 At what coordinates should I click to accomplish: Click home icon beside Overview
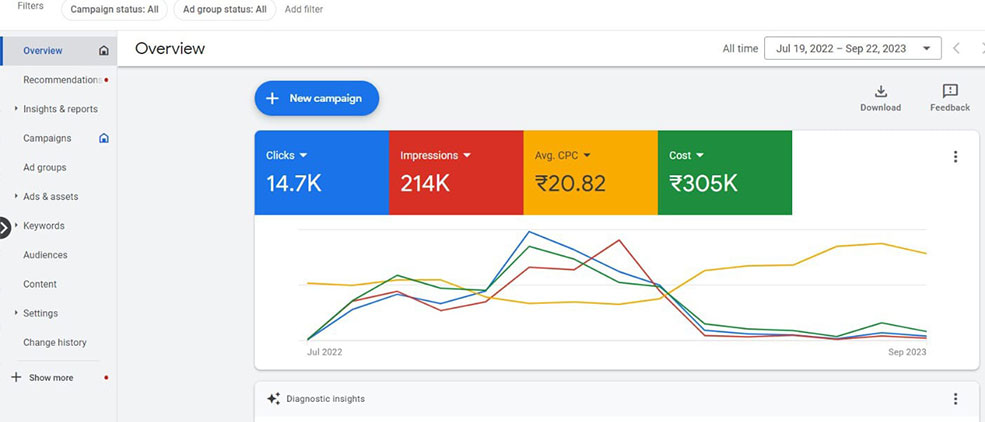104,51
